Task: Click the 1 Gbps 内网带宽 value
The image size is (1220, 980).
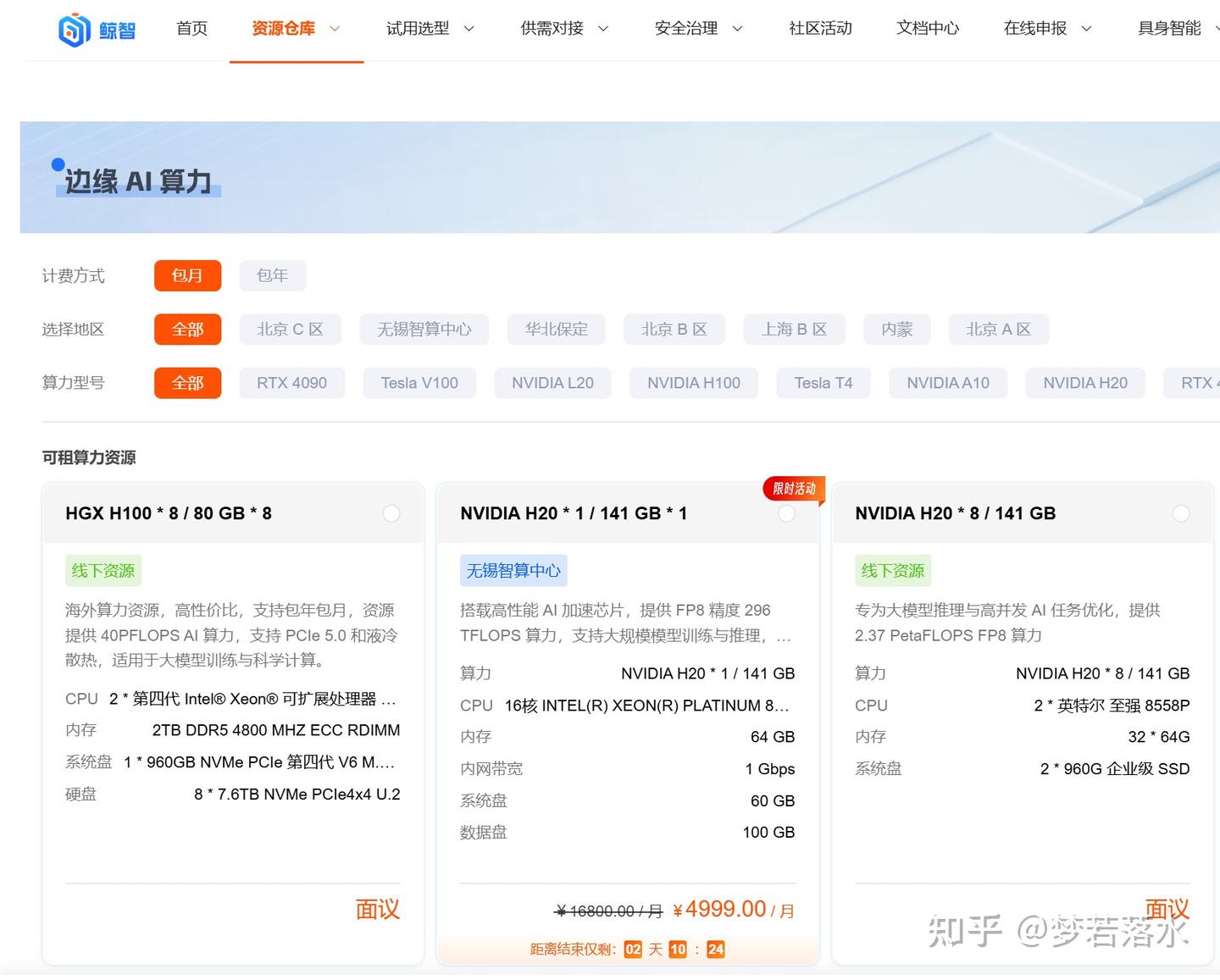Action: tap(770, 769)
